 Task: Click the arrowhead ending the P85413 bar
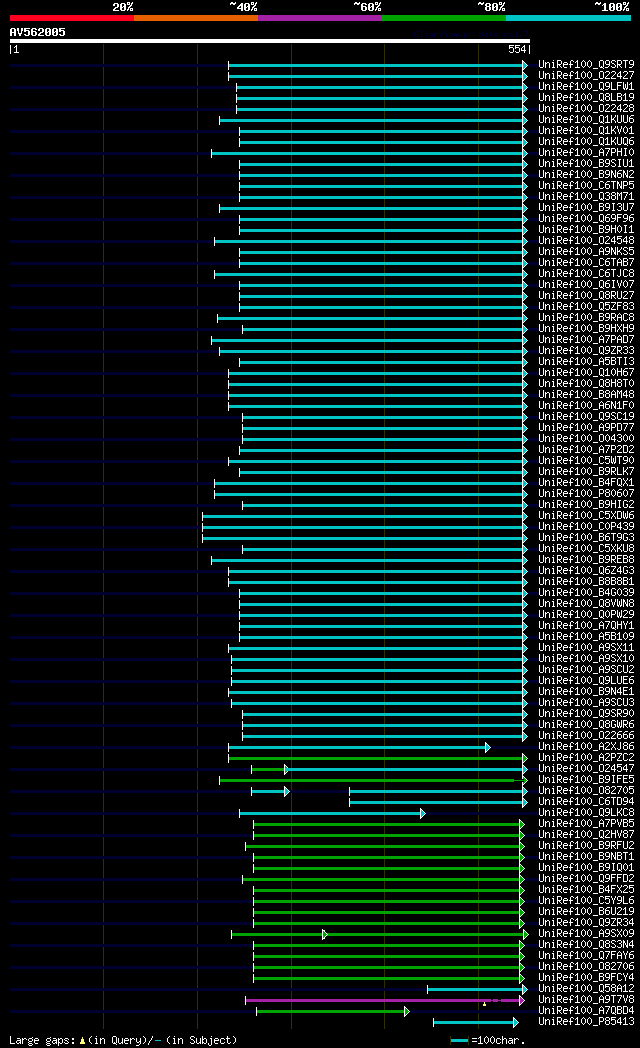pos(516,1023)
